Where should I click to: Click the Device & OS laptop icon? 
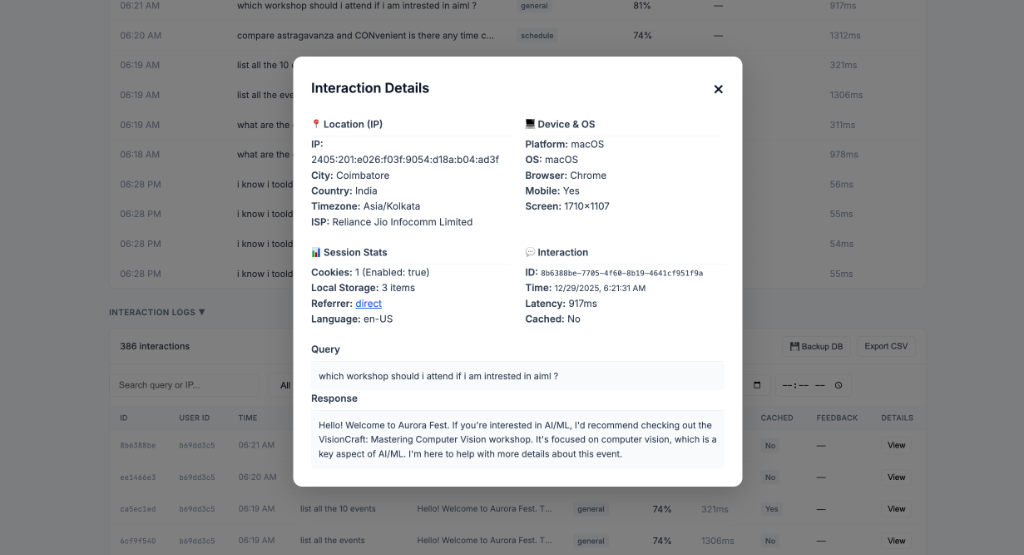tap(530, 124)
